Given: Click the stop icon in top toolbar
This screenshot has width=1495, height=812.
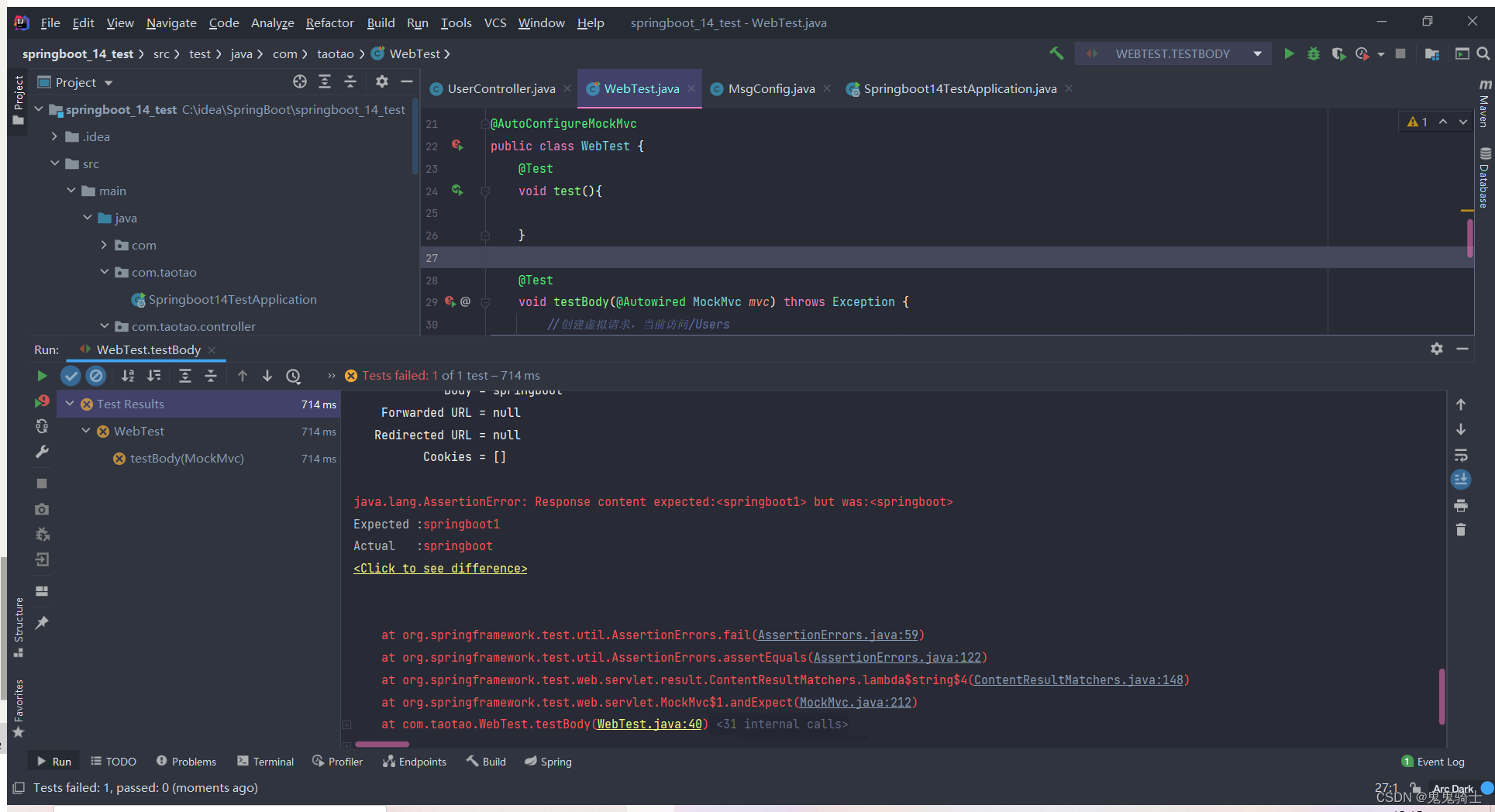Looking at the screenshot, I should (x=1400, y=53).
